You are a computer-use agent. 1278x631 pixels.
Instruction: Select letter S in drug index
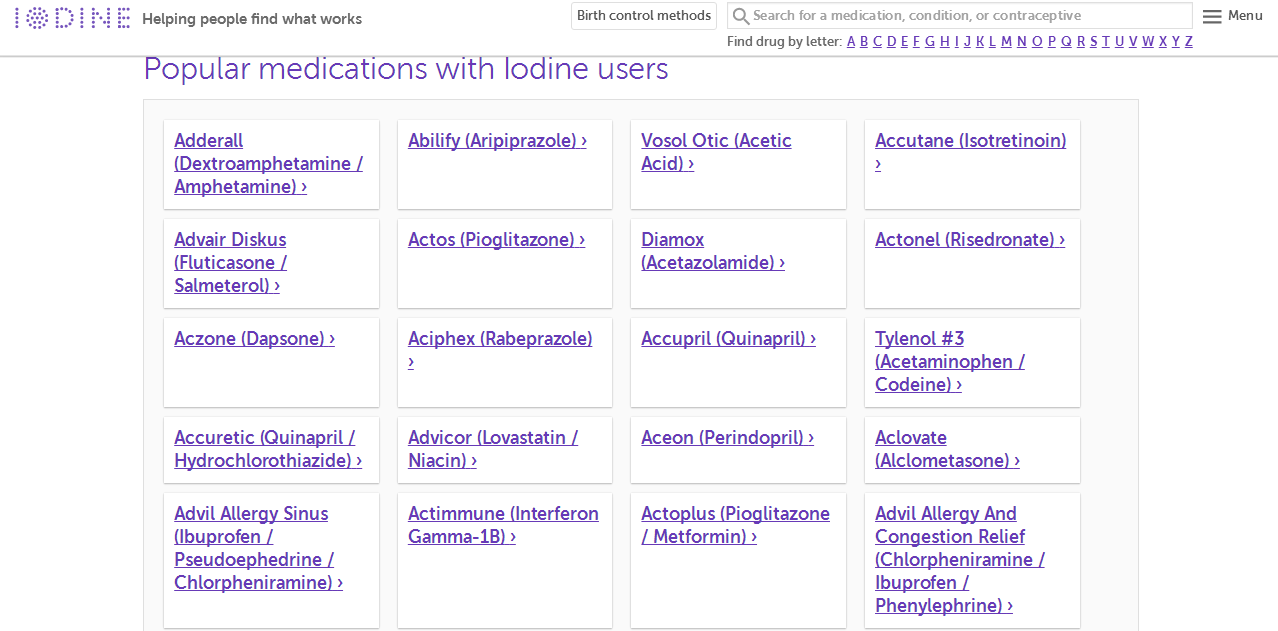point(1094,42)
